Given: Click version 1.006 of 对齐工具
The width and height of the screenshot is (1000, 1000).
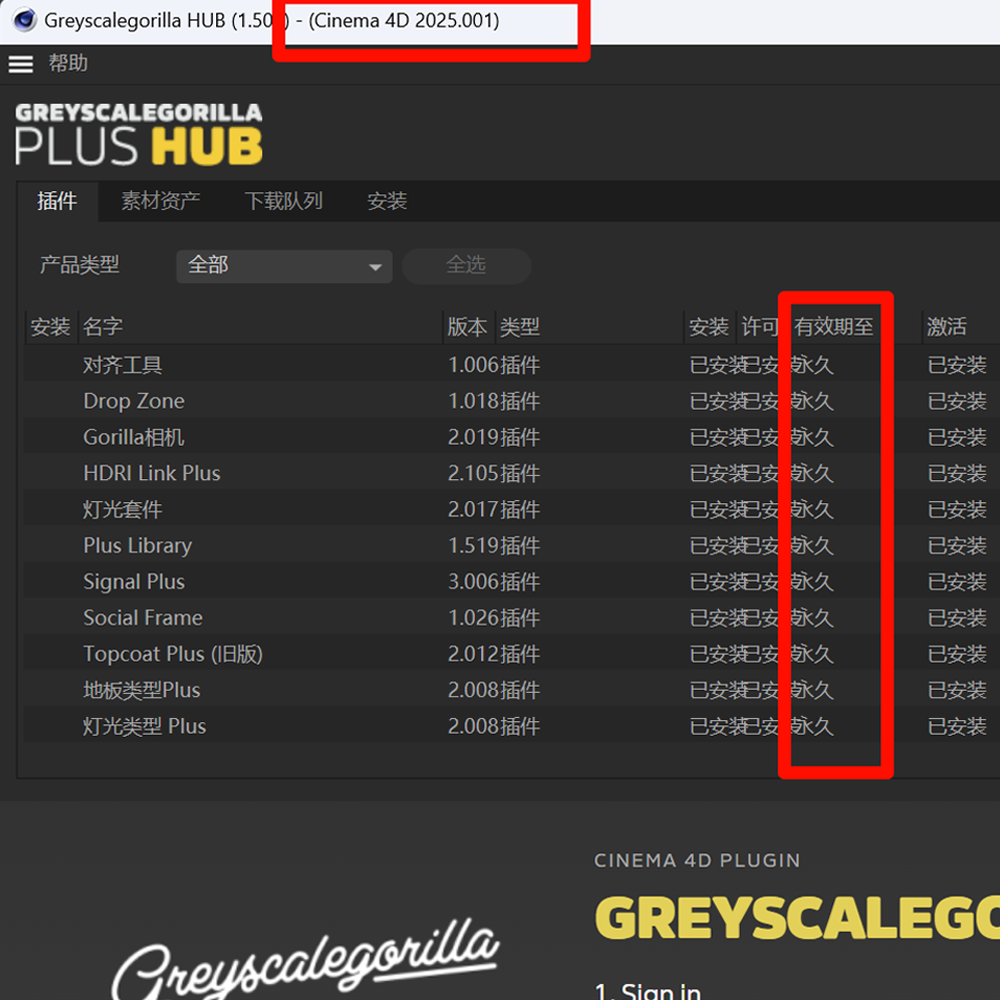Looking at the screenshot, I should pyautogui.click(x=473, y=365).
